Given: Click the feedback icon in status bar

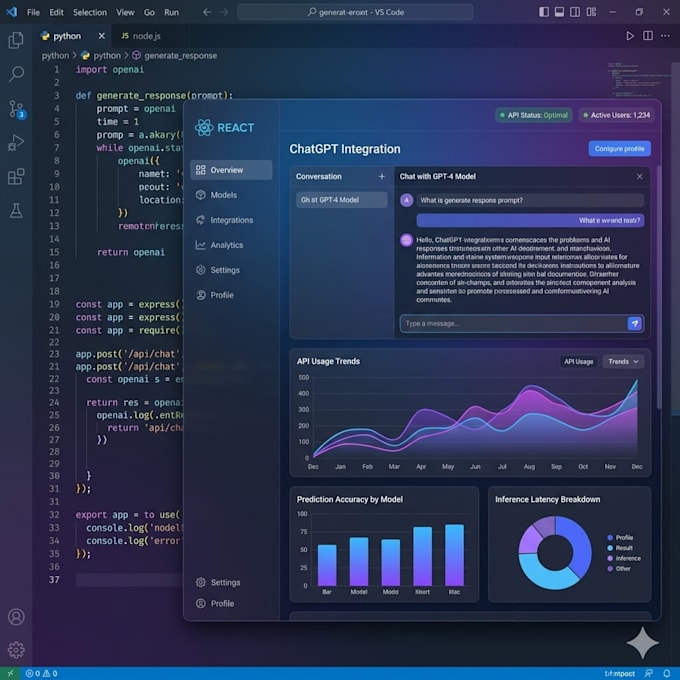Looking at the screenshot, I should click(649, 673).
